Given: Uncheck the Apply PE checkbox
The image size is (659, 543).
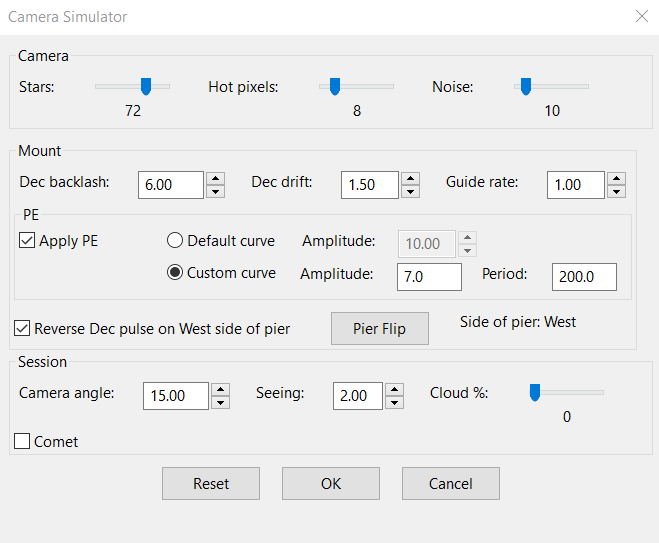Looking at the screenshot, I should pyautogui.click(x=27, y=241).
